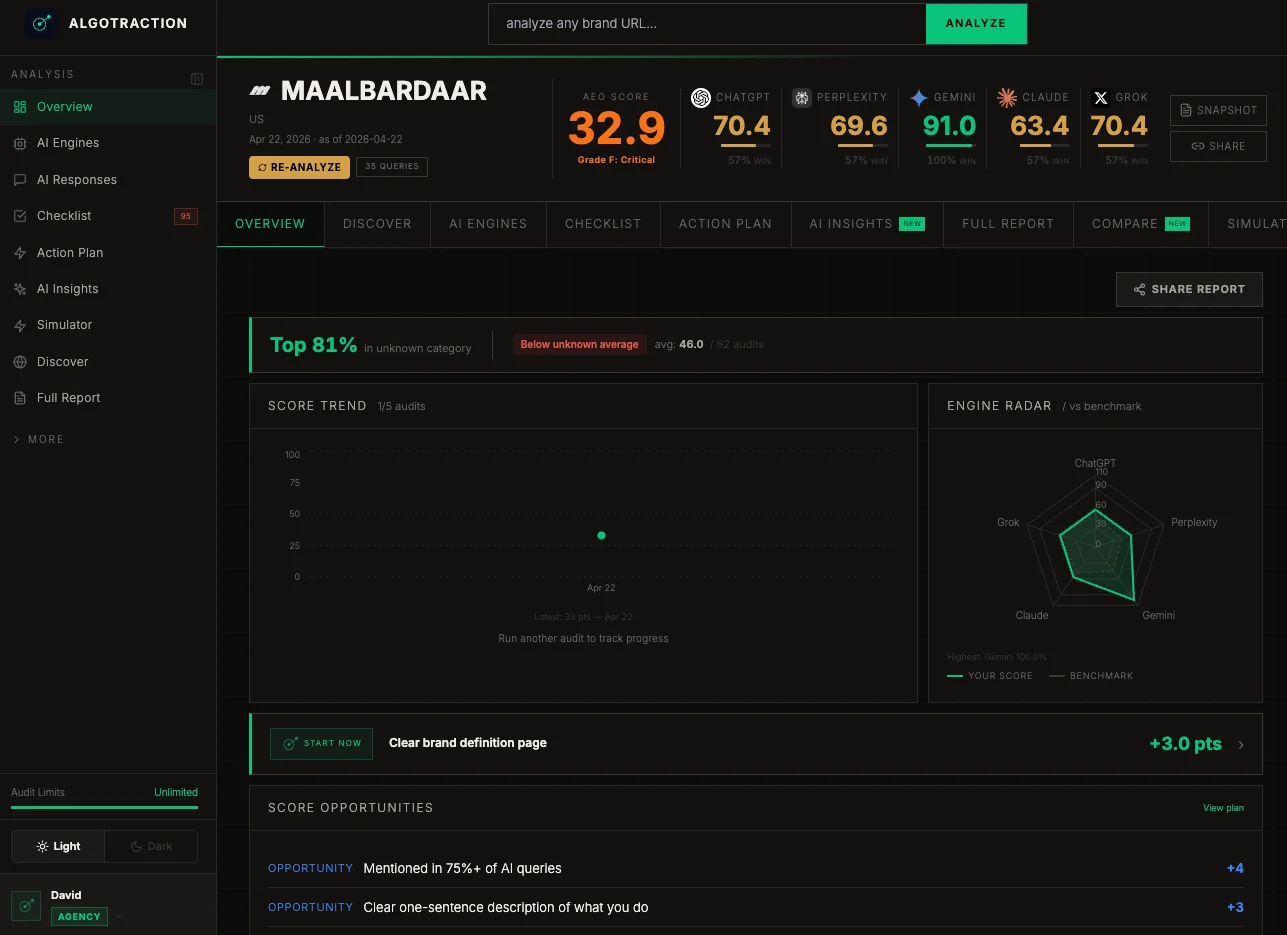1287x935 pixels.
Task: Switch to the DISCOVER tab
Action: click(377, 224)
